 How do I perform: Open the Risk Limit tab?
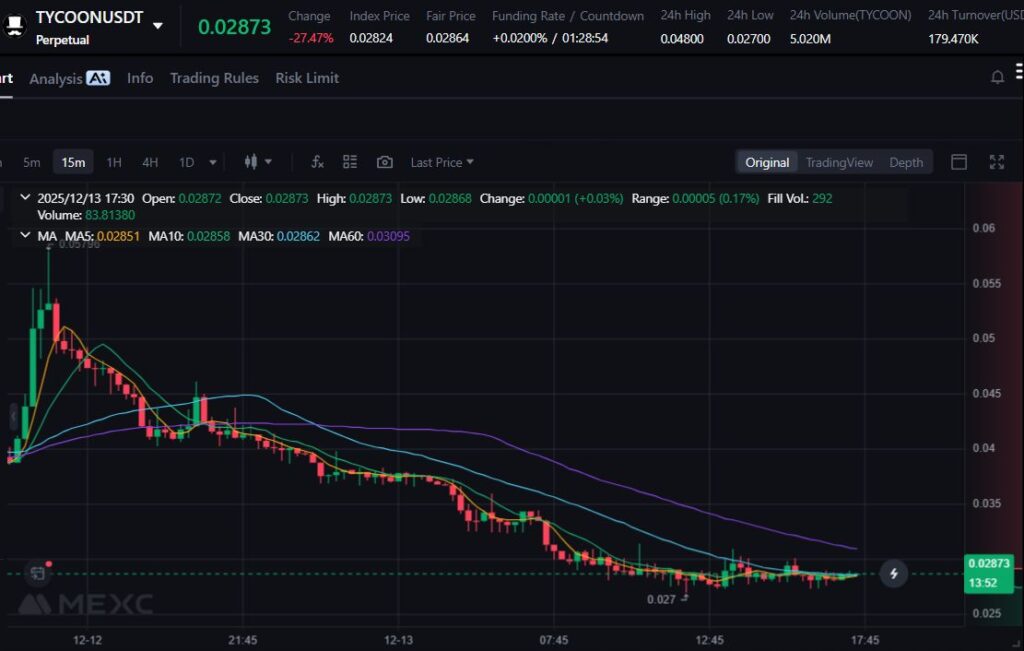pos(307,78)
